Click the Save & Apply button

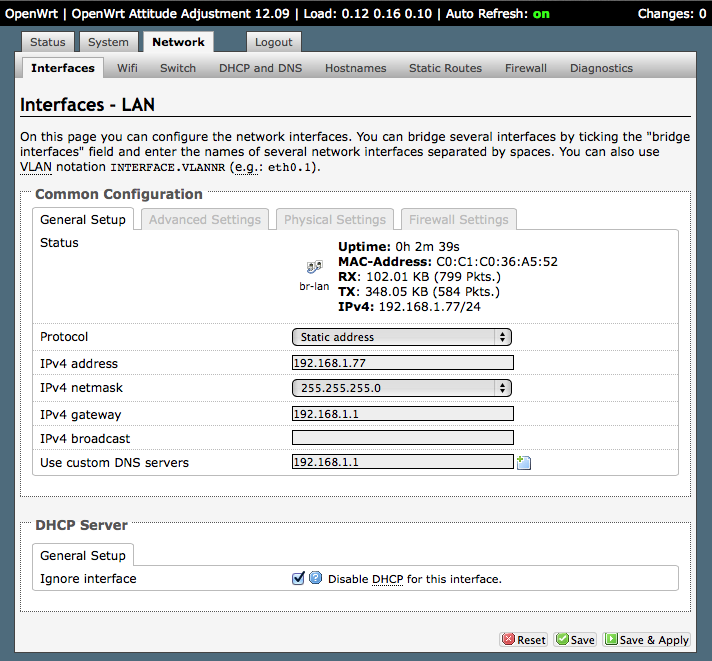[647, 640]
